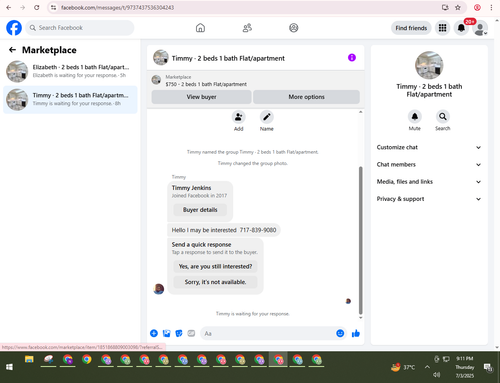Viewport: 500px width, 383px height.
Task: Open the purple conversation information icon
Action: coord(352,58)
